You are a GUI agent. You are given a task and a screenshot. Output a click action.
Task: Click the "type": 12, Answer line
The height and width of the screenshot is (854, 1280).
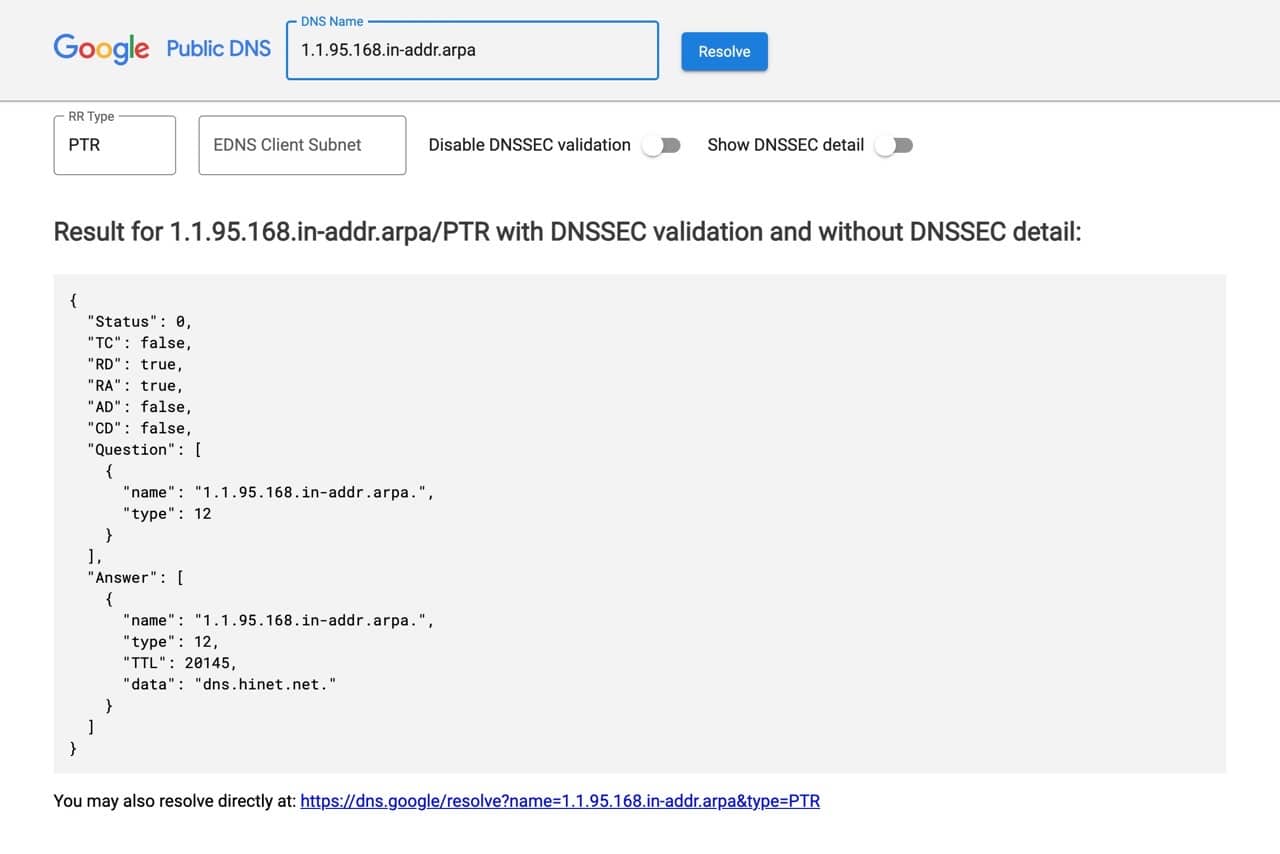point(171,641)
